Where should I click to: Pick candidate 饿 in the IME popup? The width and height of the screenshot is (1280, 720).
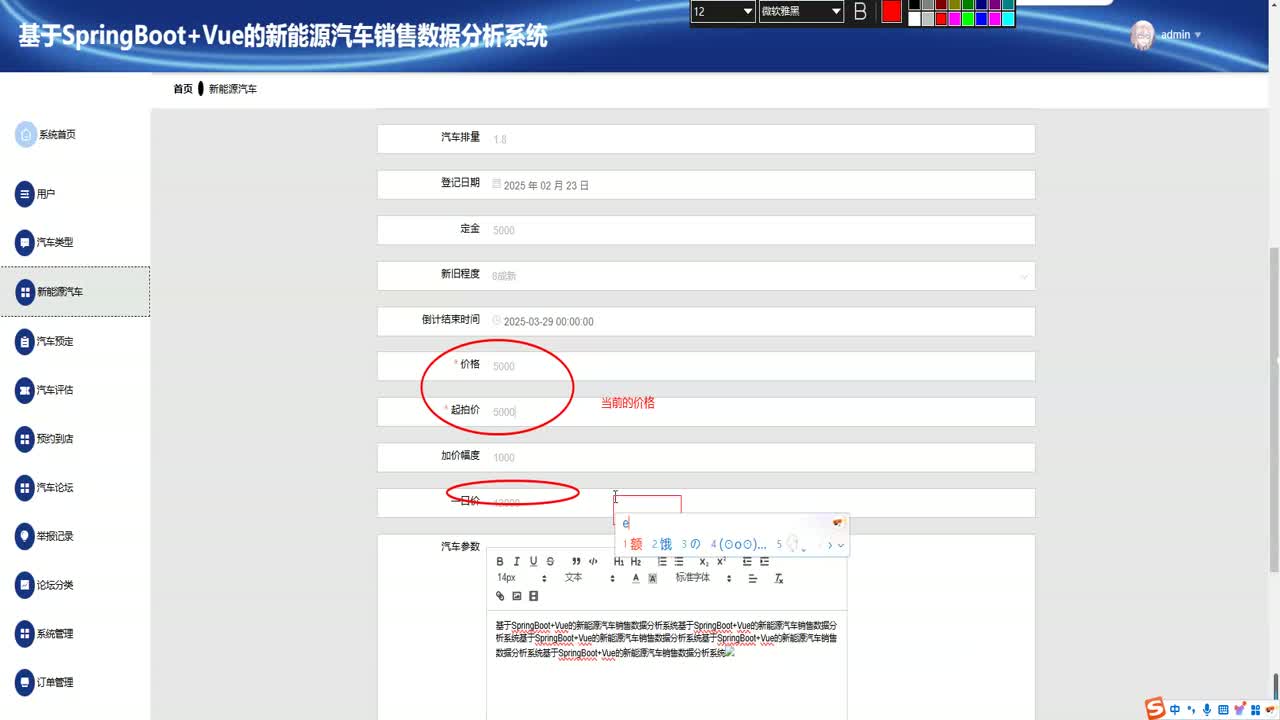tap(662, 545)
